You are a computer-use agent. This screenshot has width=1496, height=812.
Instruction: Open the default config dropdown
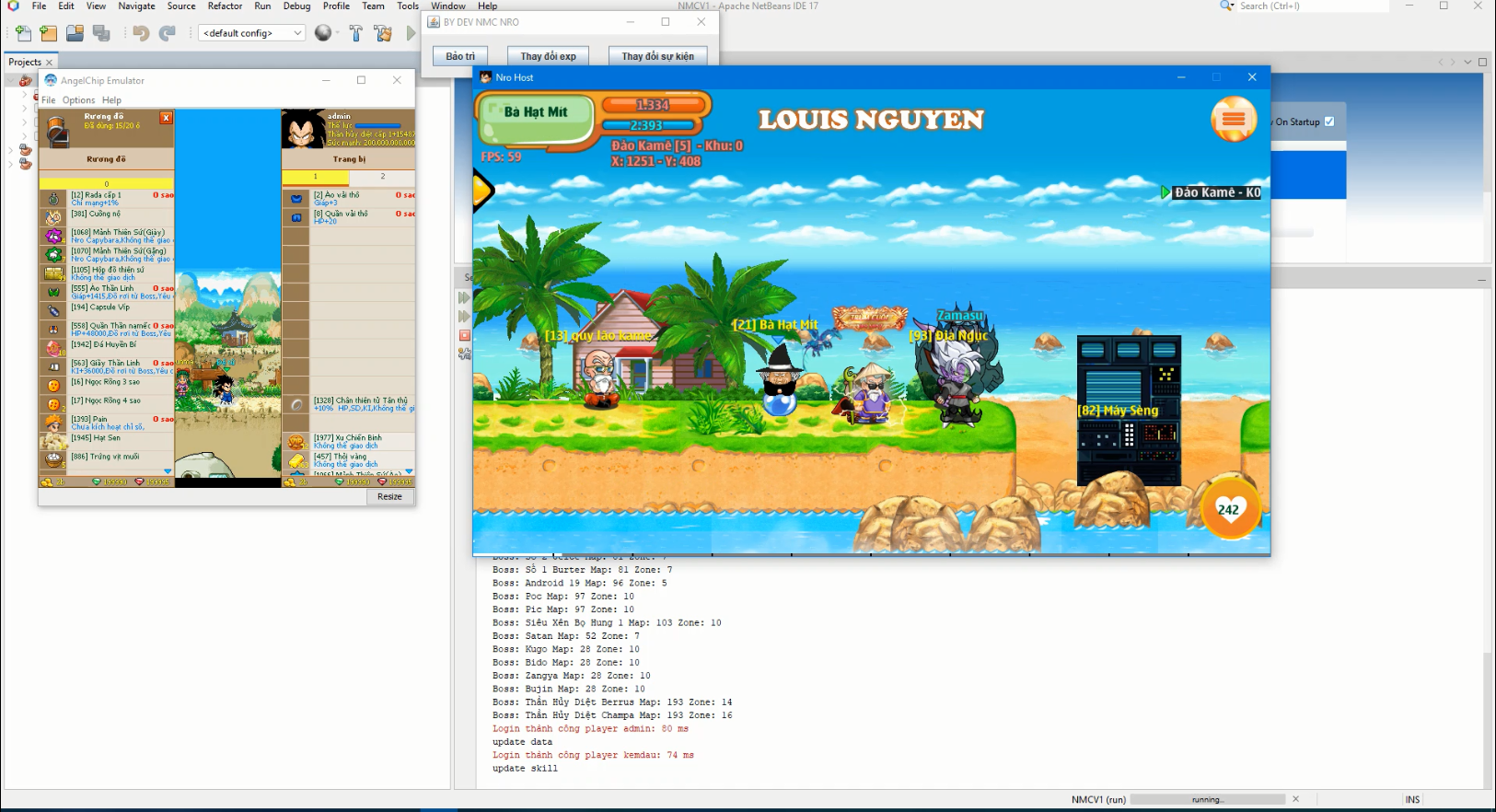pyautogui.click(x=251, y=33)
